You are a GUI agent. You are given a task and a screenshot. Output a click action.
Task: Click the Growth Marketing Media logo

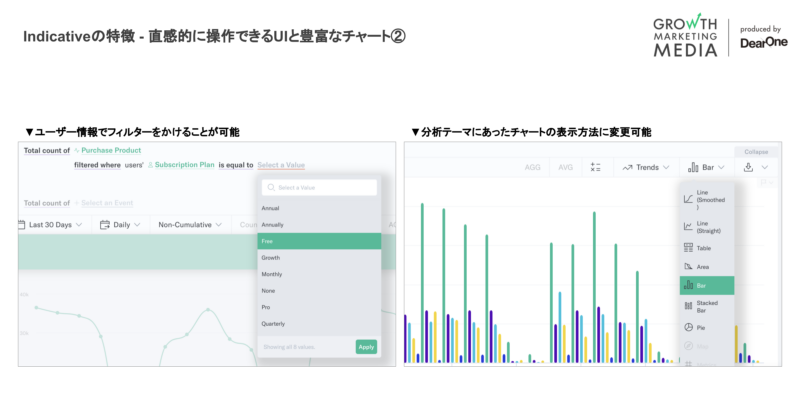click(x=685, y=36)
